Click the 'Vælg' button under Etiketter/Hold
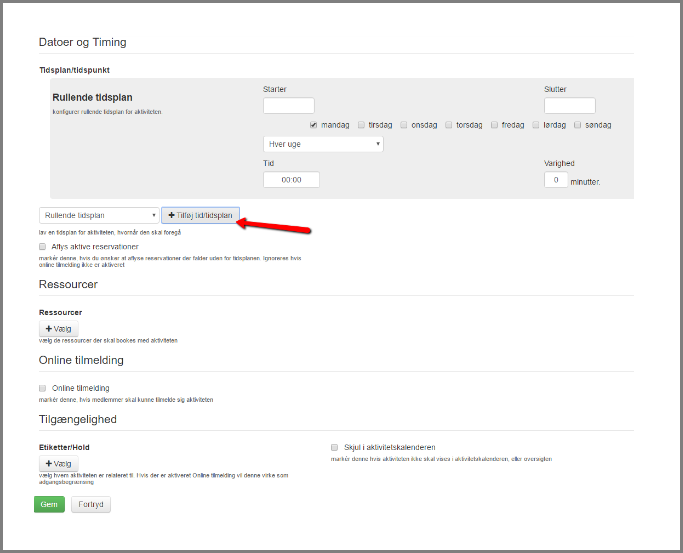This screenshot has height=553, width=683. 58,464
